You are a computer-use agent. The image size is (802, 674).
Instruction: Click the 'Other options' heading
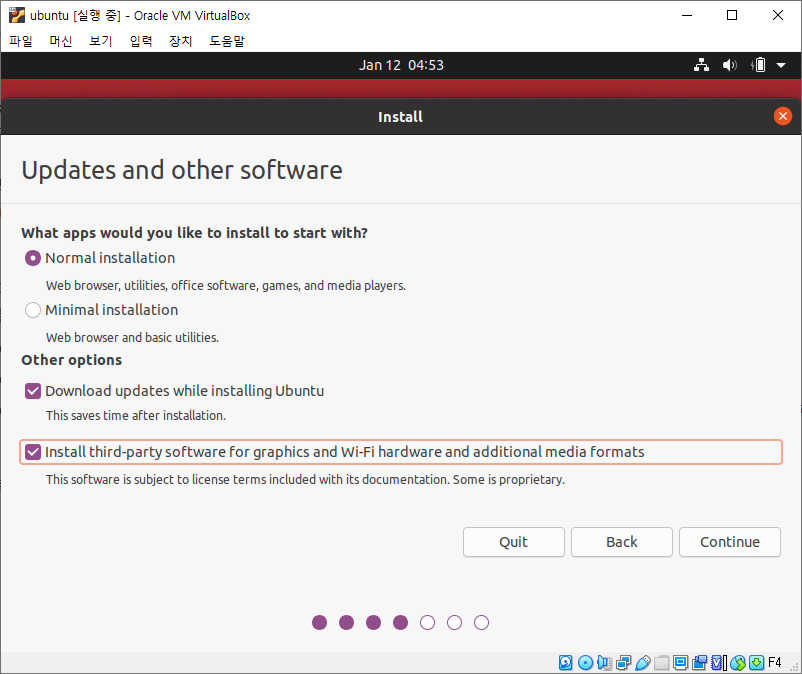(x=72, y=360)
